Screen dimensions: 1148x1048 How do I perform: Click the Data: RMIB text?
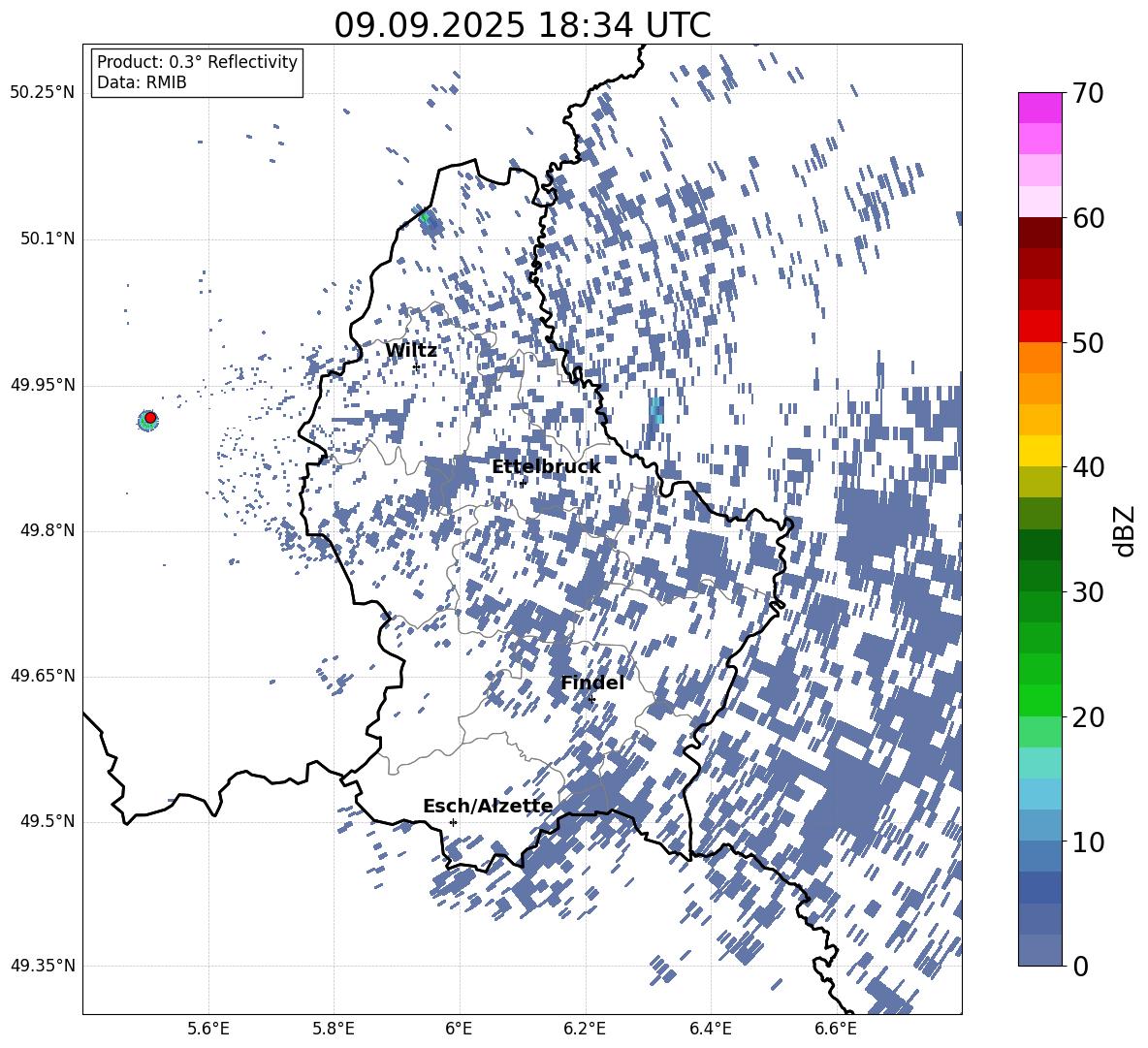point(142,82)
